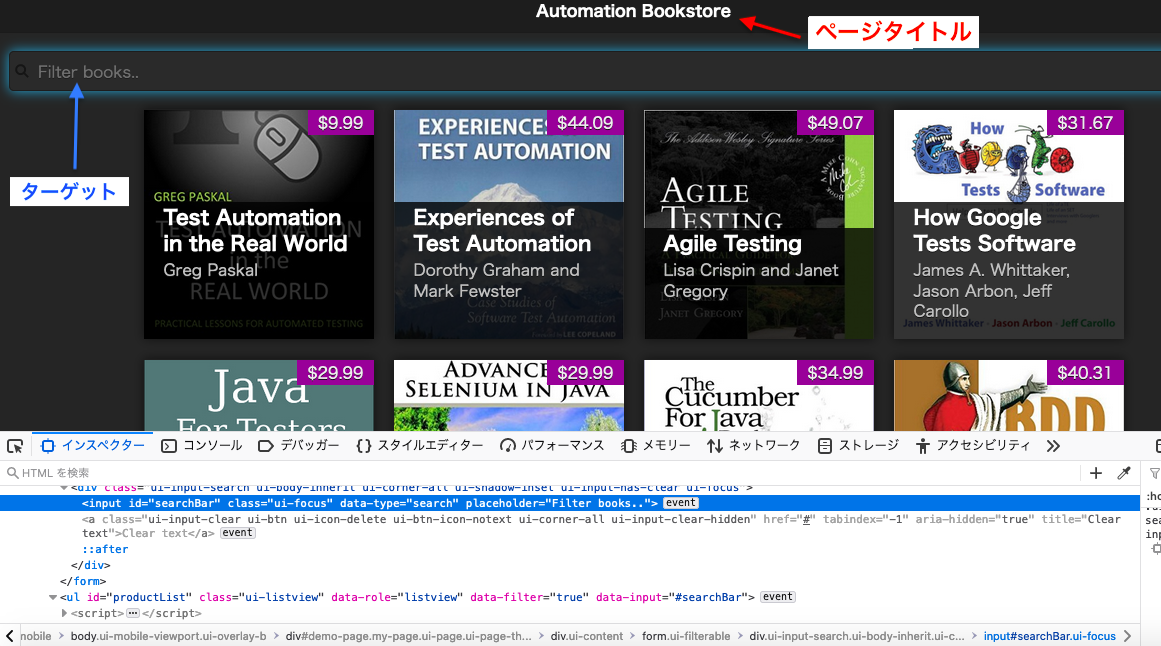
Task: Switch to the ストレージ tab
Action: [858, 445]
